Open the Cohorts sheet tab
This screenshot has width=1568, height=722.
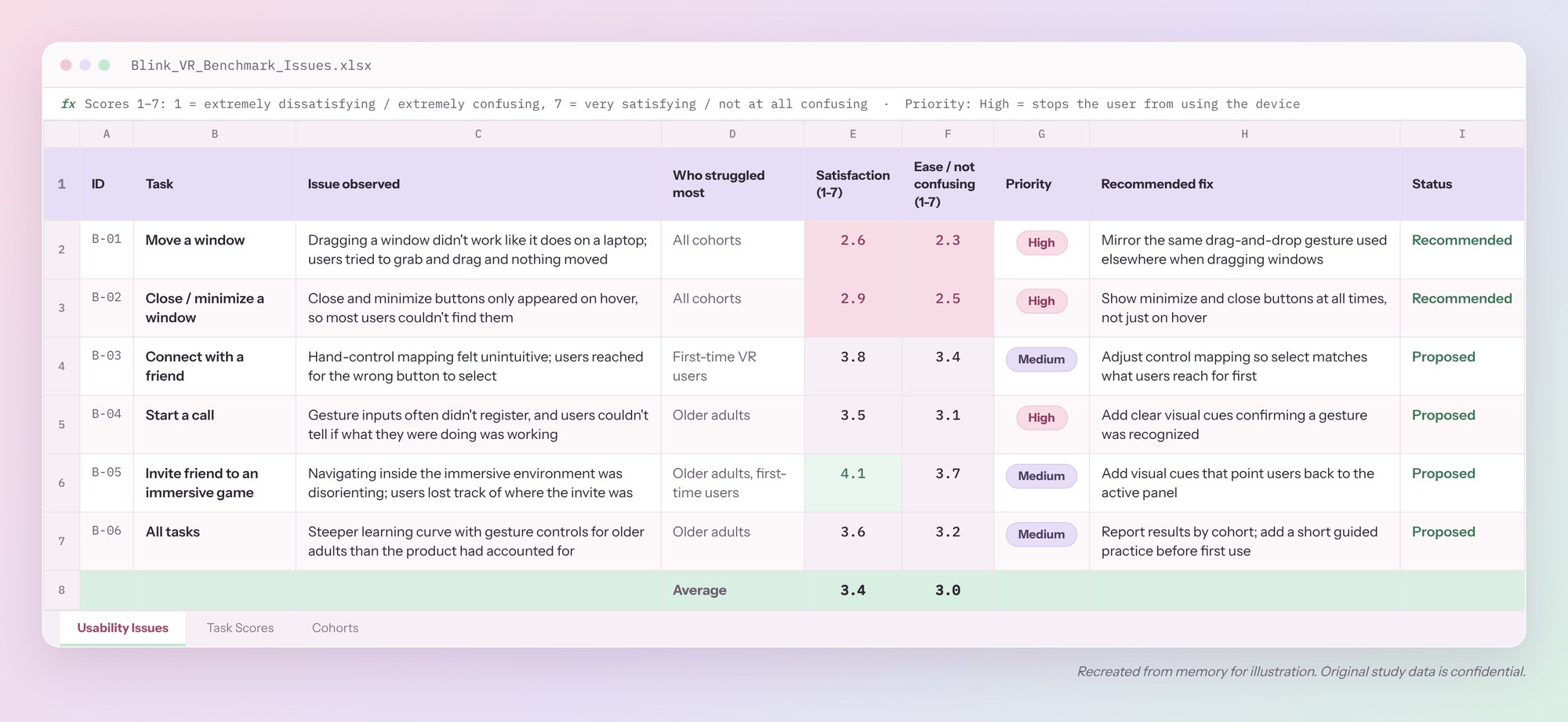335,628
